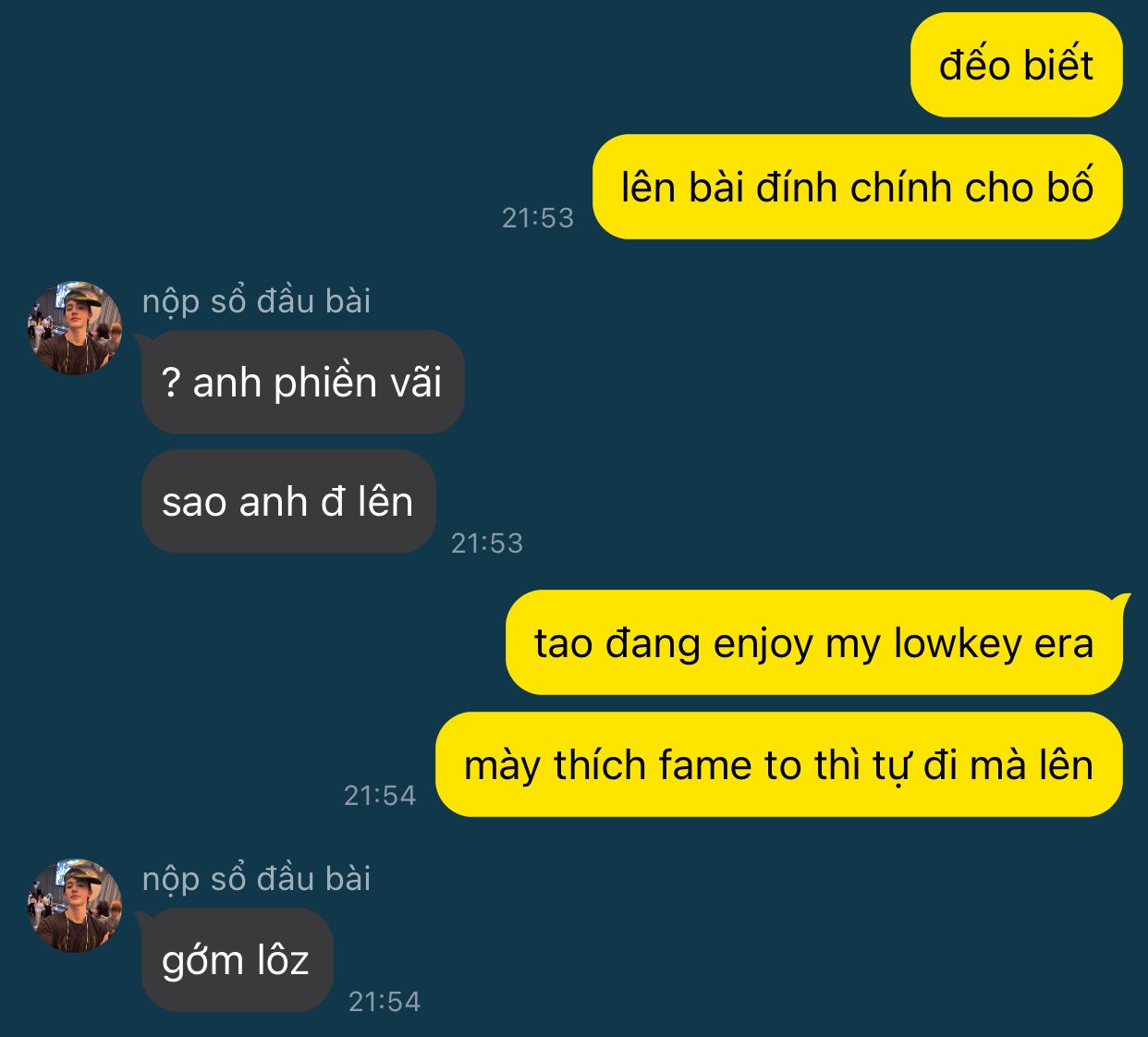Open the "nộp sổ đầu bài" name above "gớm lôz"
The height and width of the screenshot is (1037, 1148).
click(x=256, y=878)
